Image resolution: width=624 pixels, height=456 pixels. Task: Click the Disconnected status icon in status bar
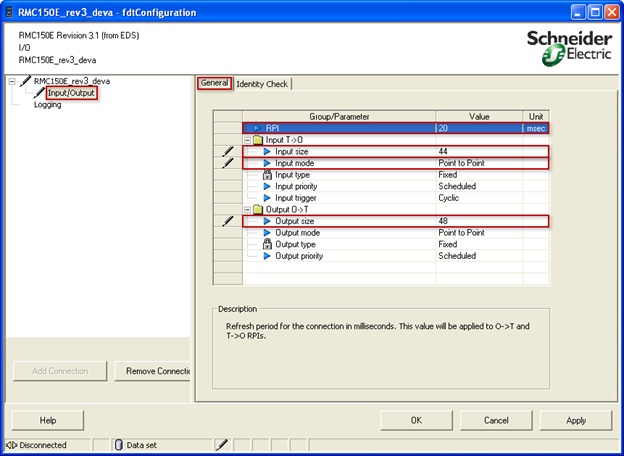(12, 445)
